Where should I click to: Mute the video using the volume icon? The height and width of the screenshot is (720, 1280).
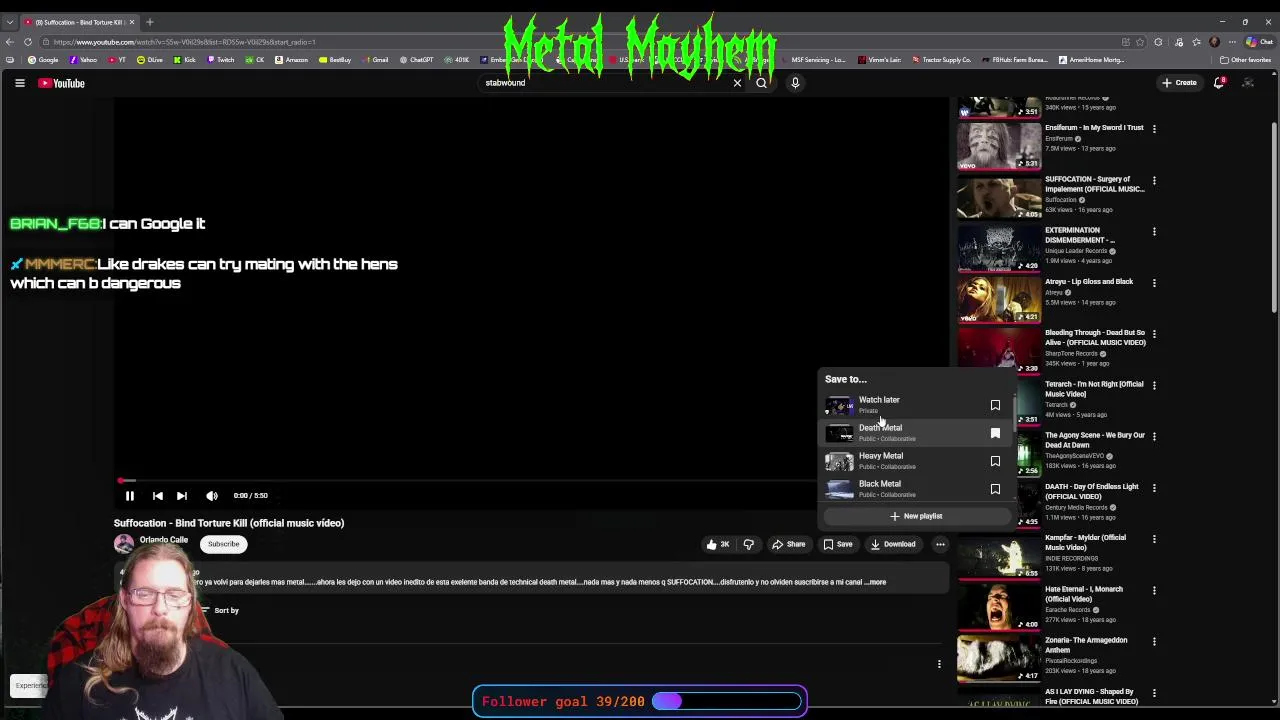211,495
